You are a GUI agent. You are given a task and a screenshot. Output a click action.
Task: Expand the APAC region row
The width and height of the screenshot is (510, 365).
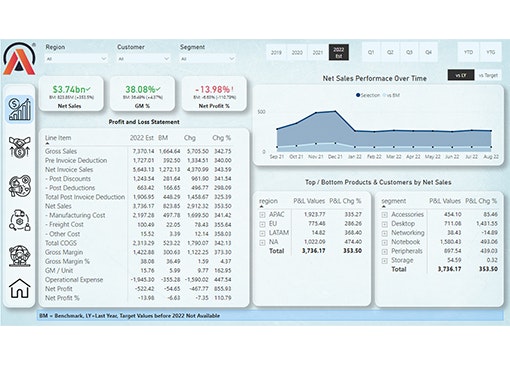[x=262, y=215]
